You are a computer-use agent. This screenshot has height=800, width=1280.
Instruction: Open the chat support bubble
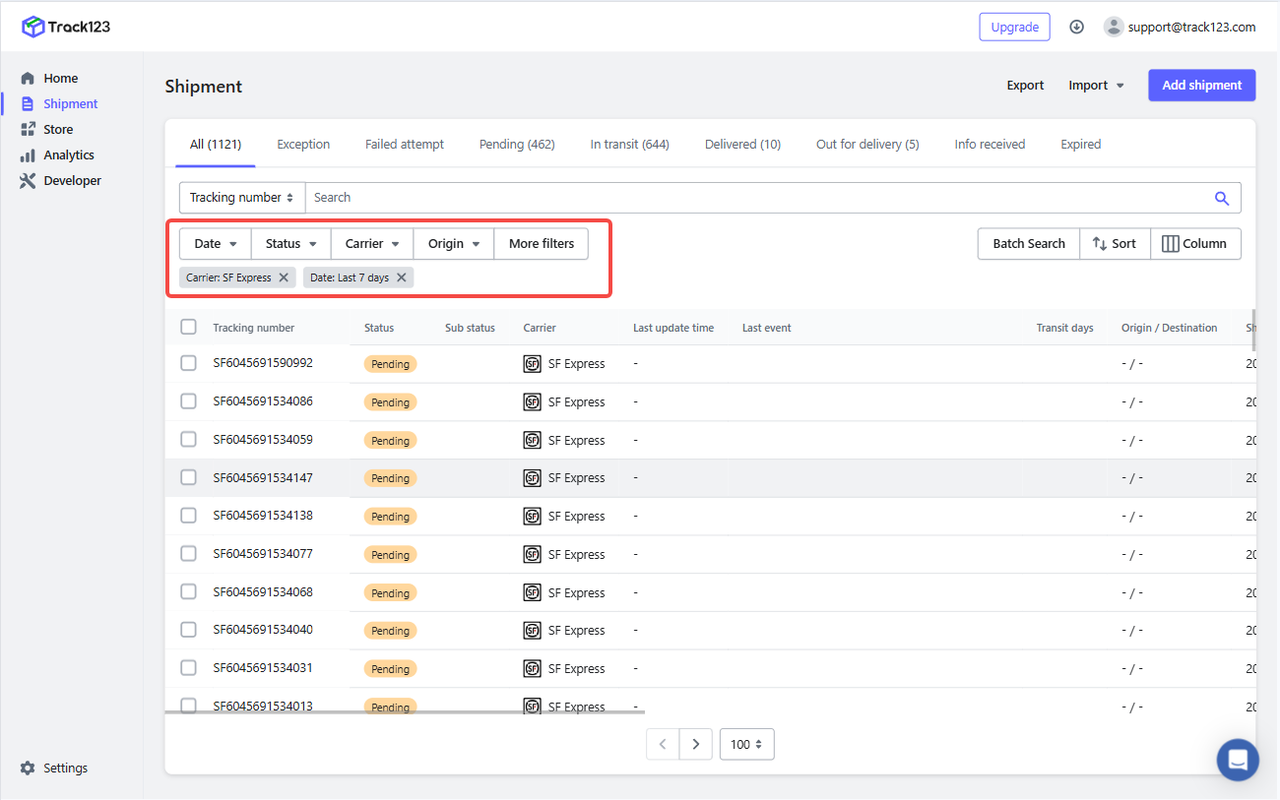click(1237, 760)
